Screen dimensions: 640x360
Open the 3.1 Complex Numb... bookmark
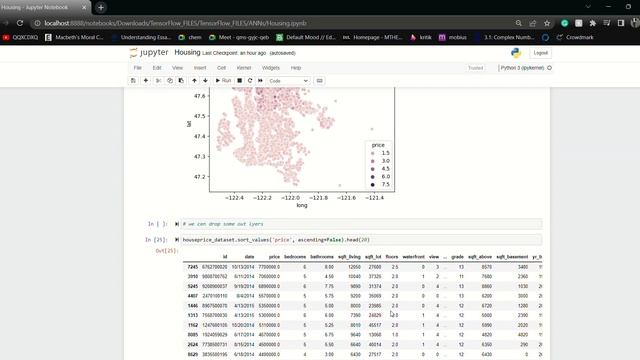coord(504,37)
